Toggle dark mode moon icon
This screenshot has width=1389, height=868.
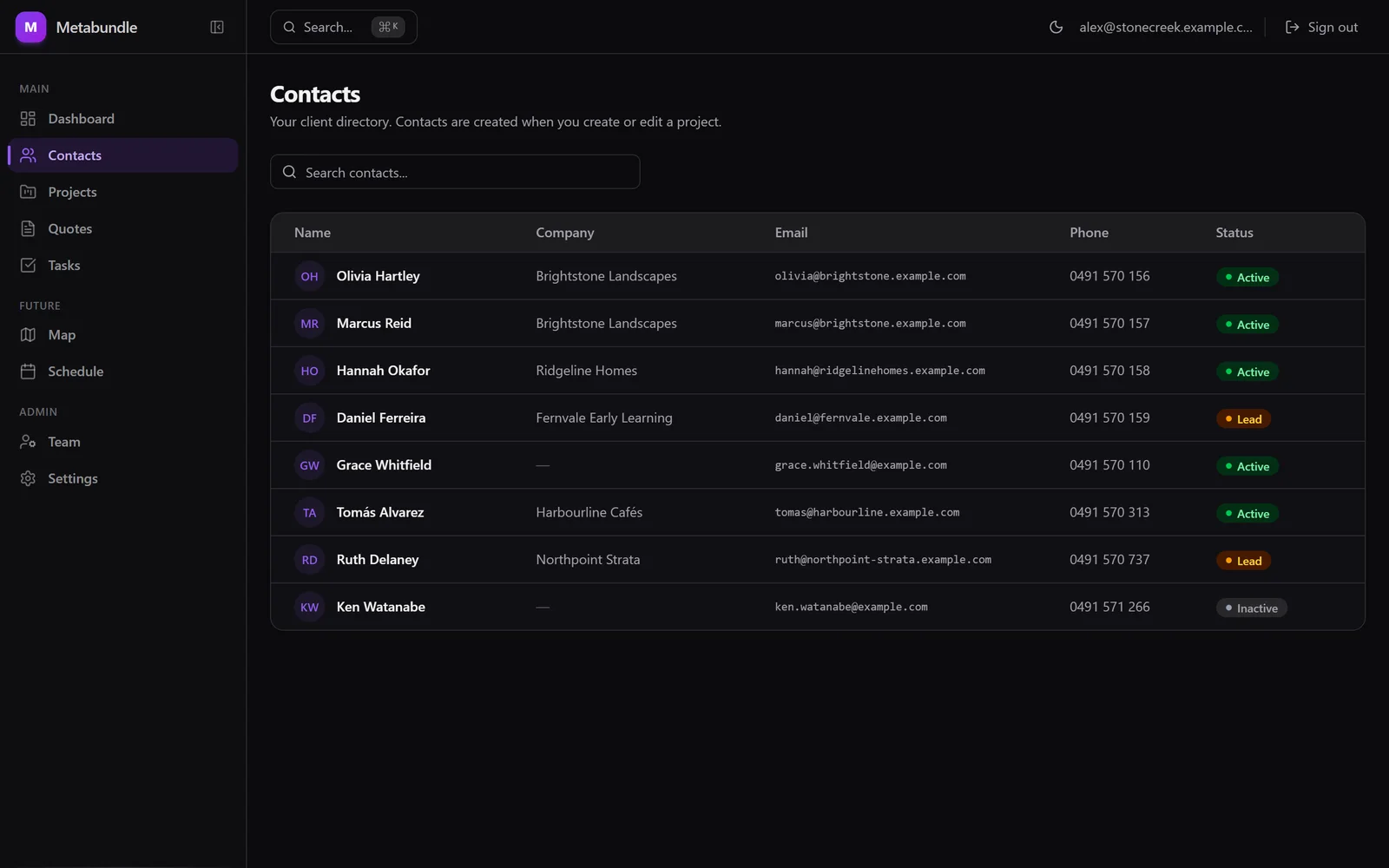click(x=1056, y=27)
